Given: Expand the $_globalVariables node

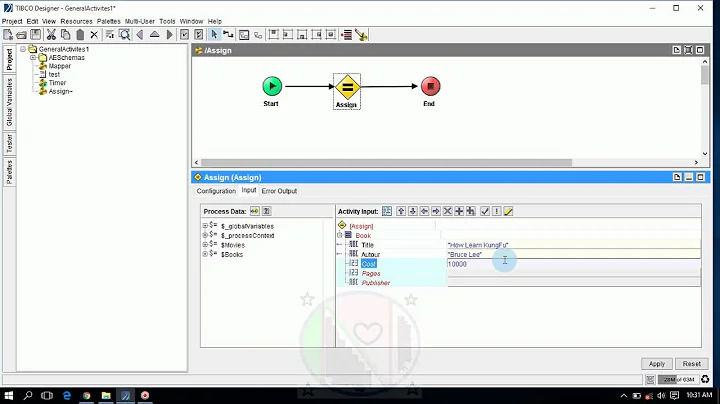Looking at the screenshot, I should pyautogui.click(x=205, y=226).
